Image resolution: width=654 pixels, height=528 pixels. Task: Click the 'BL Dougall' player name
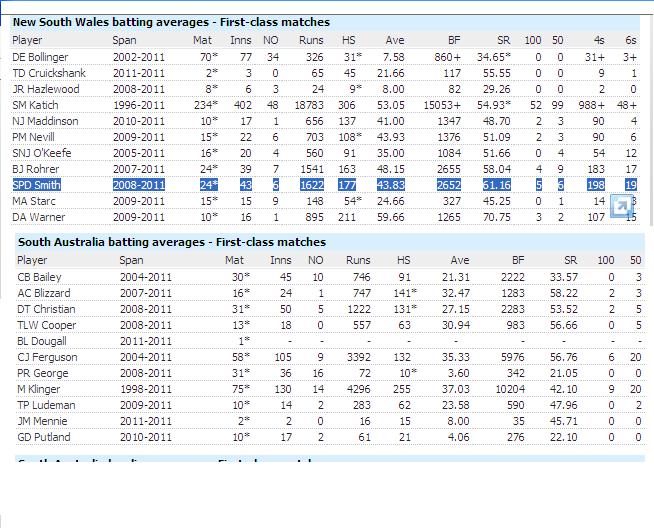(42, 341)
